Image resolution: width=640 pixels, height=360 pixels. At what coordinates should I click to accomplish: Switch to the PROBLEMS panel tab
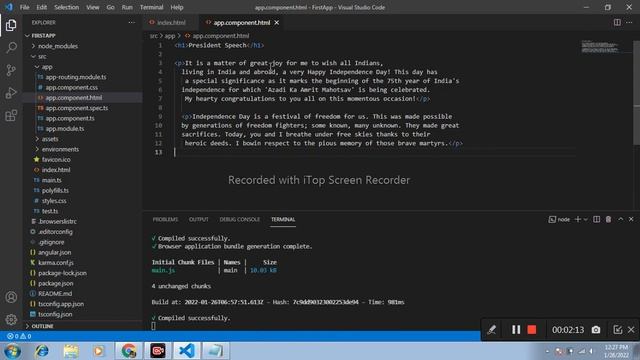(x=165, y=219)
